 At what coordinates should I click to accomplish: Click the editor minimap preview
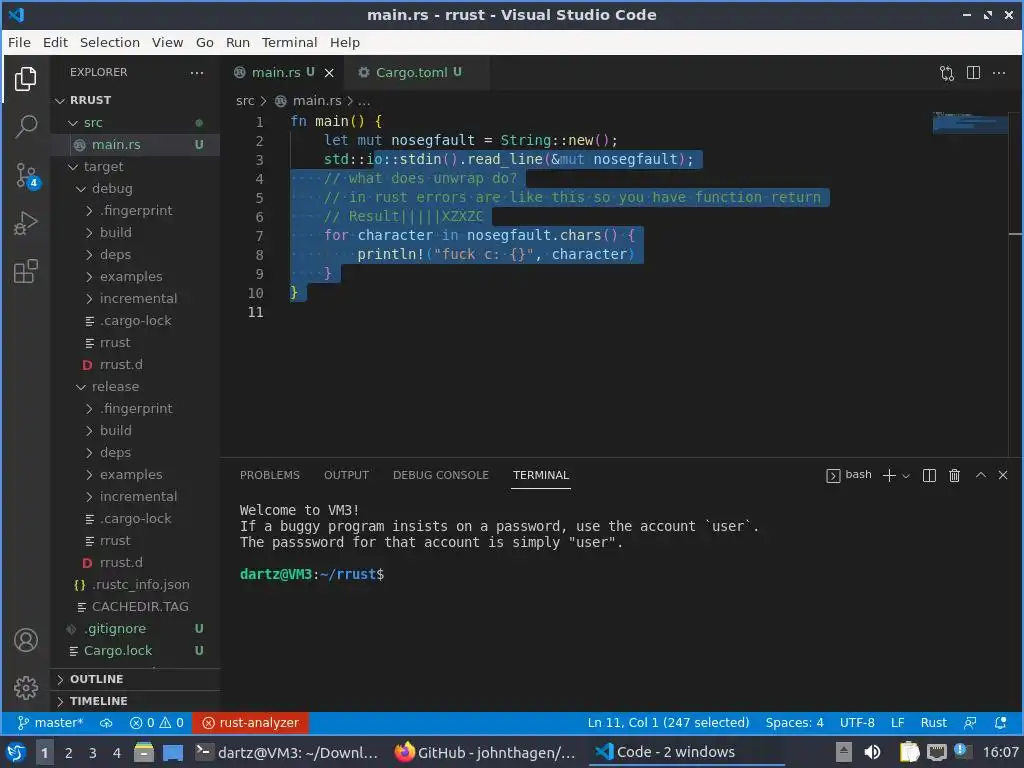click(x=970, y=123)
